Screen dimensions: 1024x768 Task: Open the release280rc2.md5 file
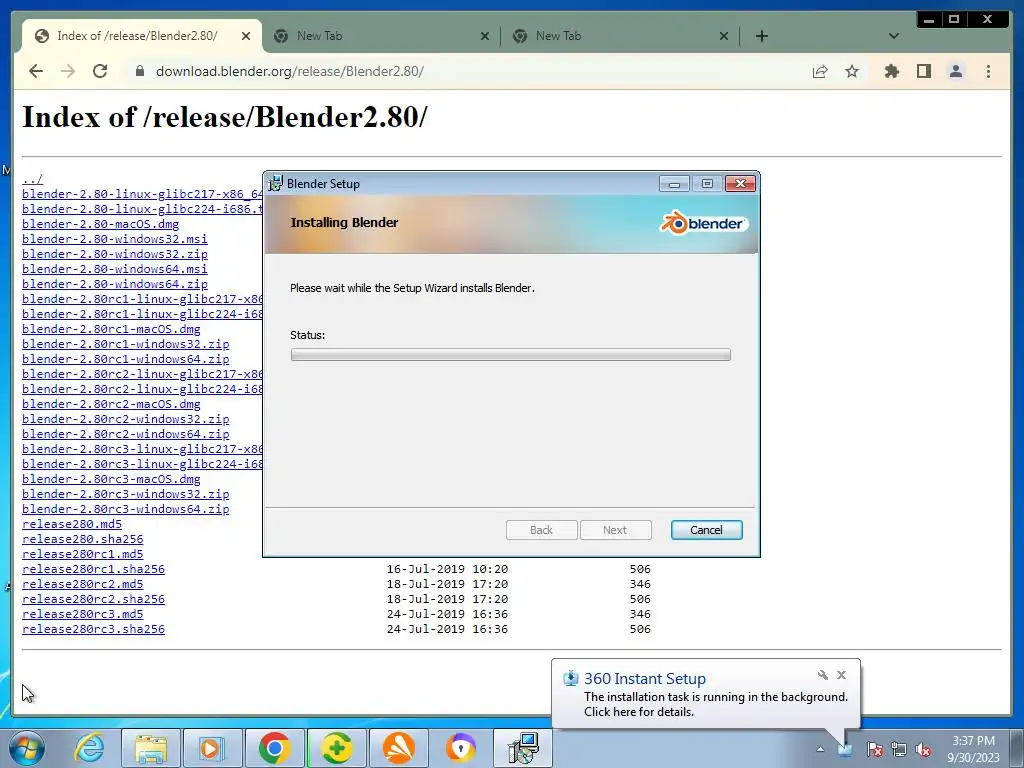point(82,584)
